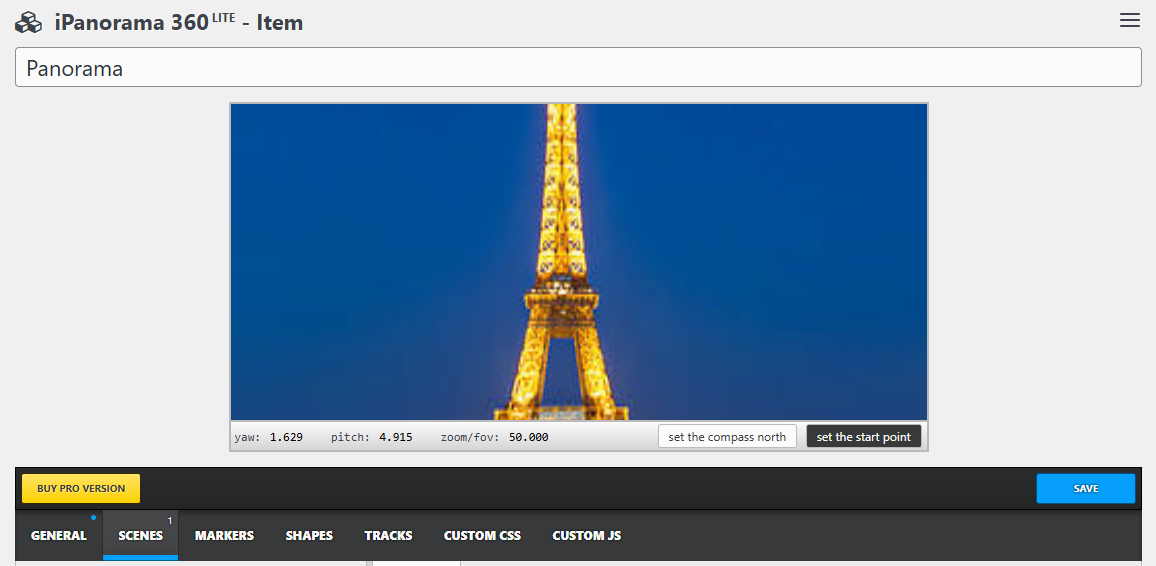Screen dimensions: 1156x566
Task: Select the pitch value 4.915
Action: pos(396,437)
